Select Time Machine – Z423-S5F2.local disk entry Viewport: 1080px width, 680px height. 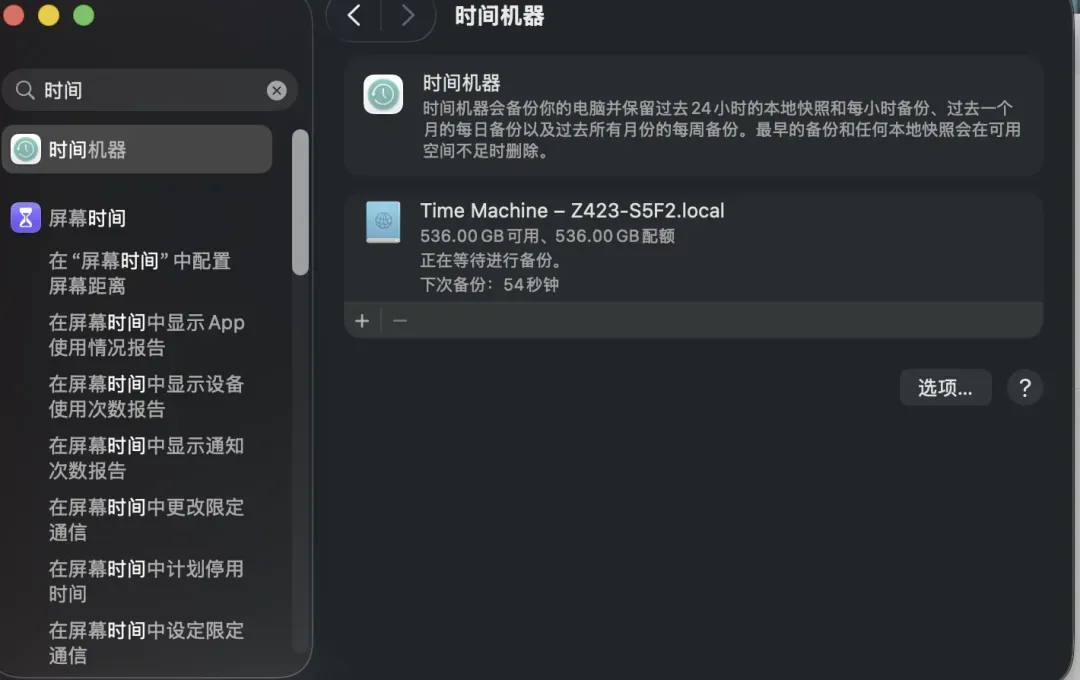click(x=572, y=211)
